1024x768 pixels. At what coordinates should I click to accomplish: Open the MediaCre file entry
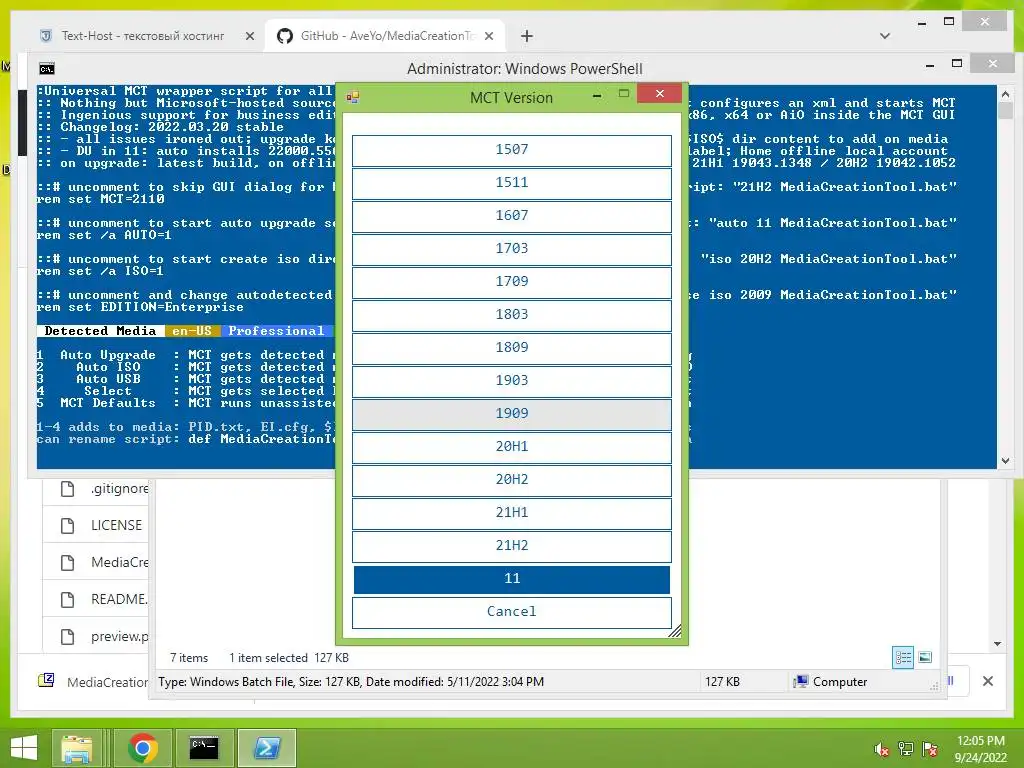(120, 562)
